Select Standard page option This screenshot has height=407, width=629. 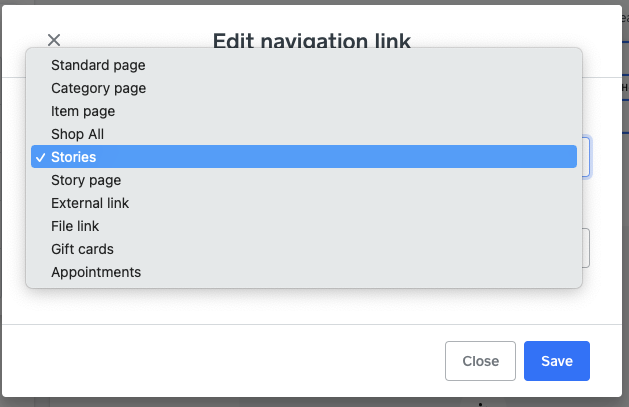pos(98,65)
